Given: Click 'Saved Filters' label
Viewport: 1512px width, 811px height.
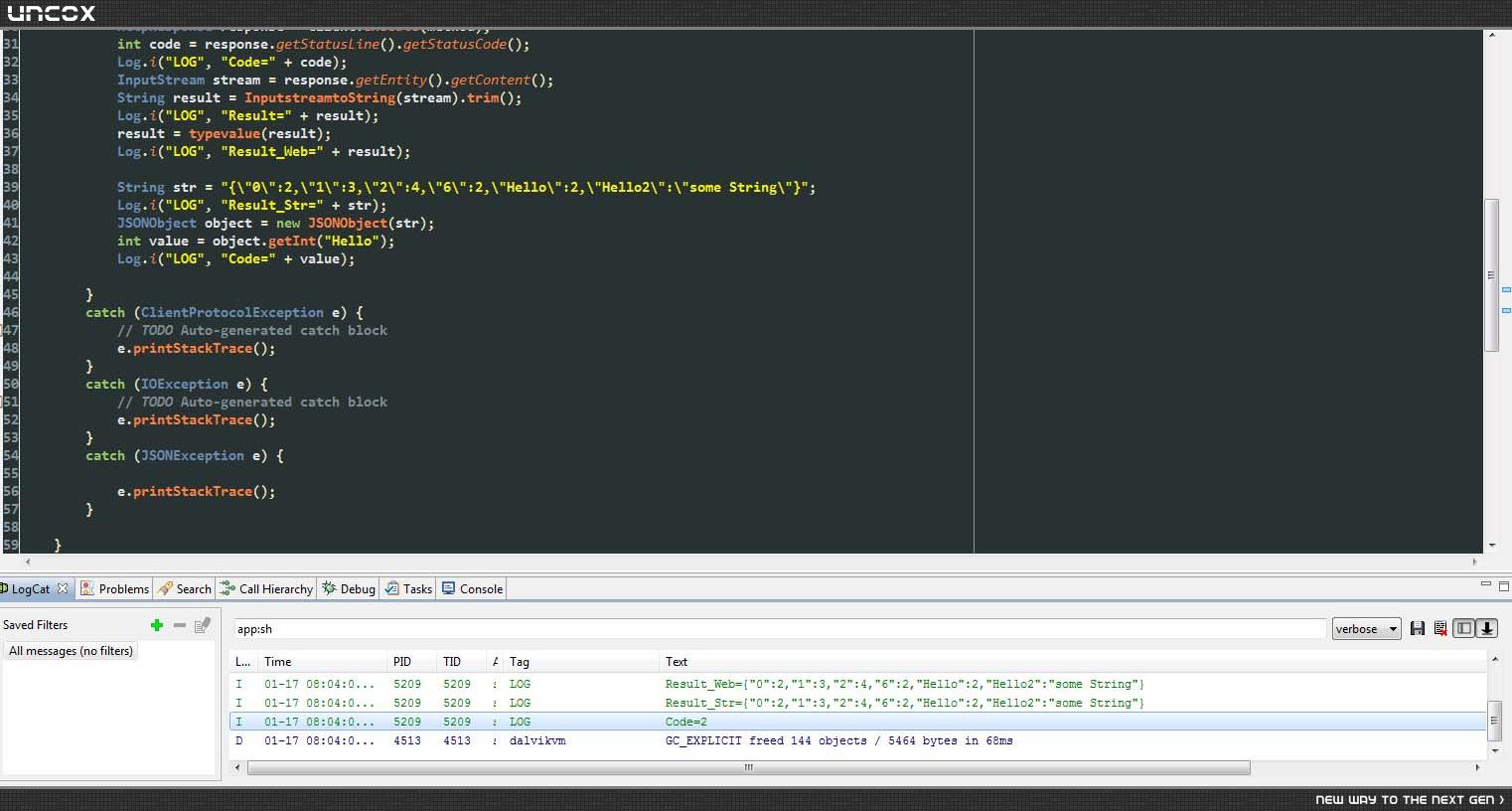Looking at the screenshot, I should point(35,625).
